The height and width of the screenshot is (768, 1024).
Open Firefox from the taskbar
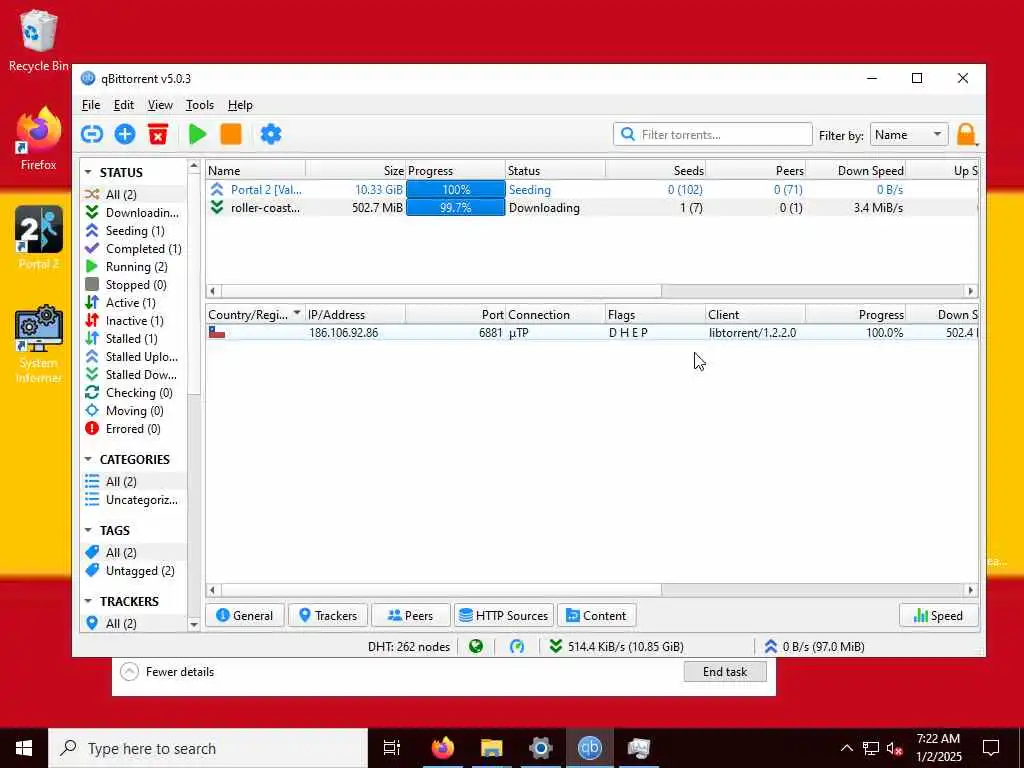click(x=443, y=748)
